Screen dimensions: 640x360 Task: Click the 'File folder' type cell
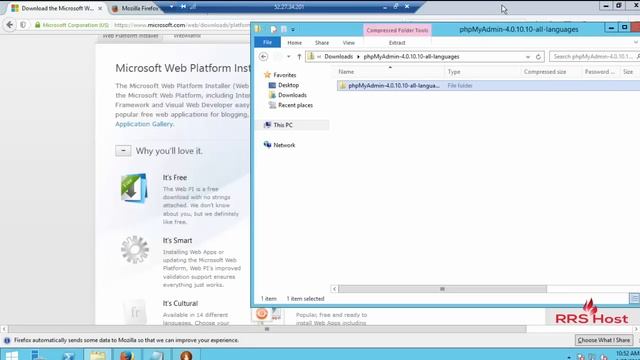tap(460, 86)
